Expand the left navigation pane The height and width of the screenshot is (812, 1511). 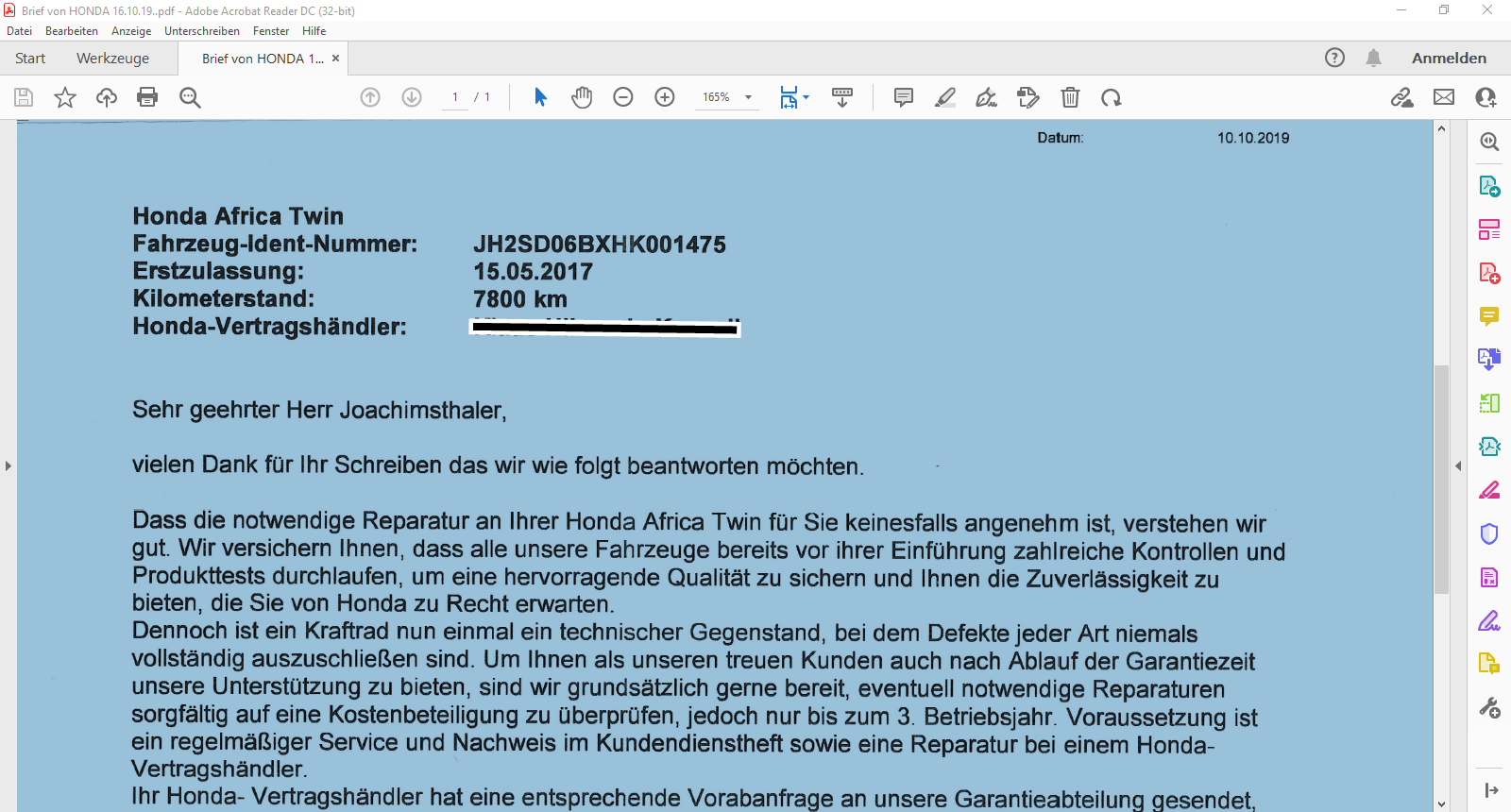pos(8,465)
